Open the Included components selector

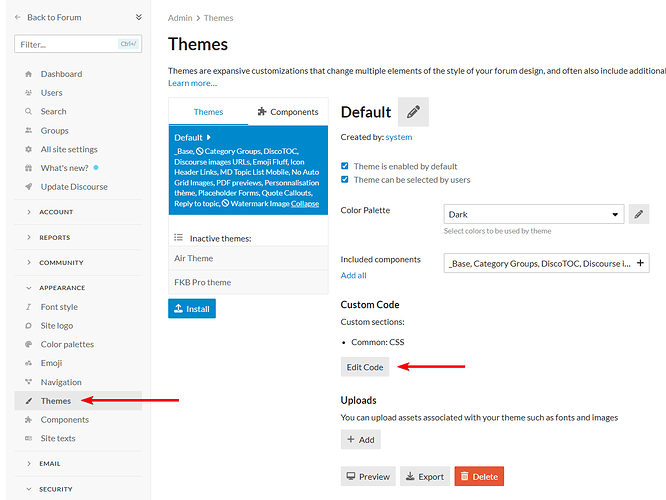tap(546, 263)
